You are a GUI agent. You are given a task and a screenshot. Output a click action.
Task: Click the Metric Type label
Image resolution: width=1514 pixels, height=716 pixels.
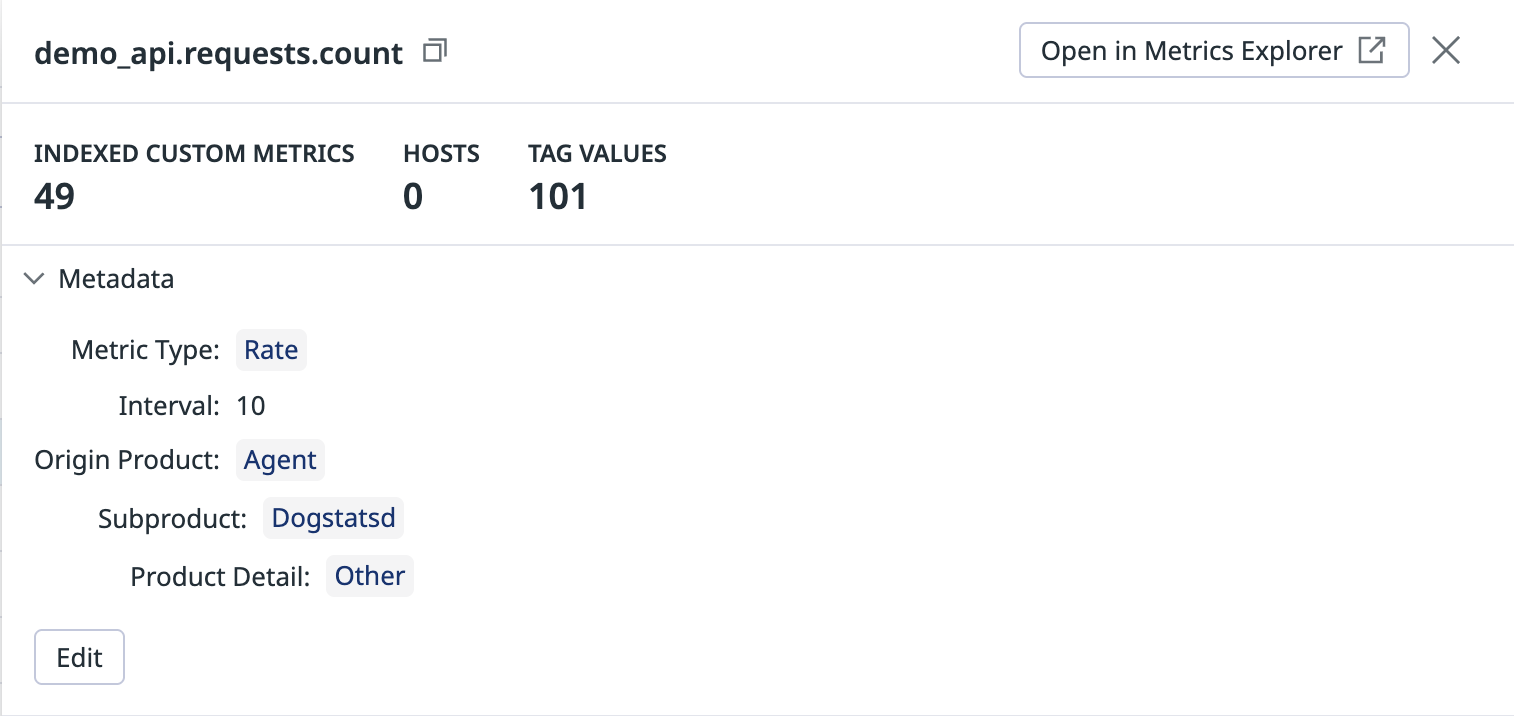point(145,350)
